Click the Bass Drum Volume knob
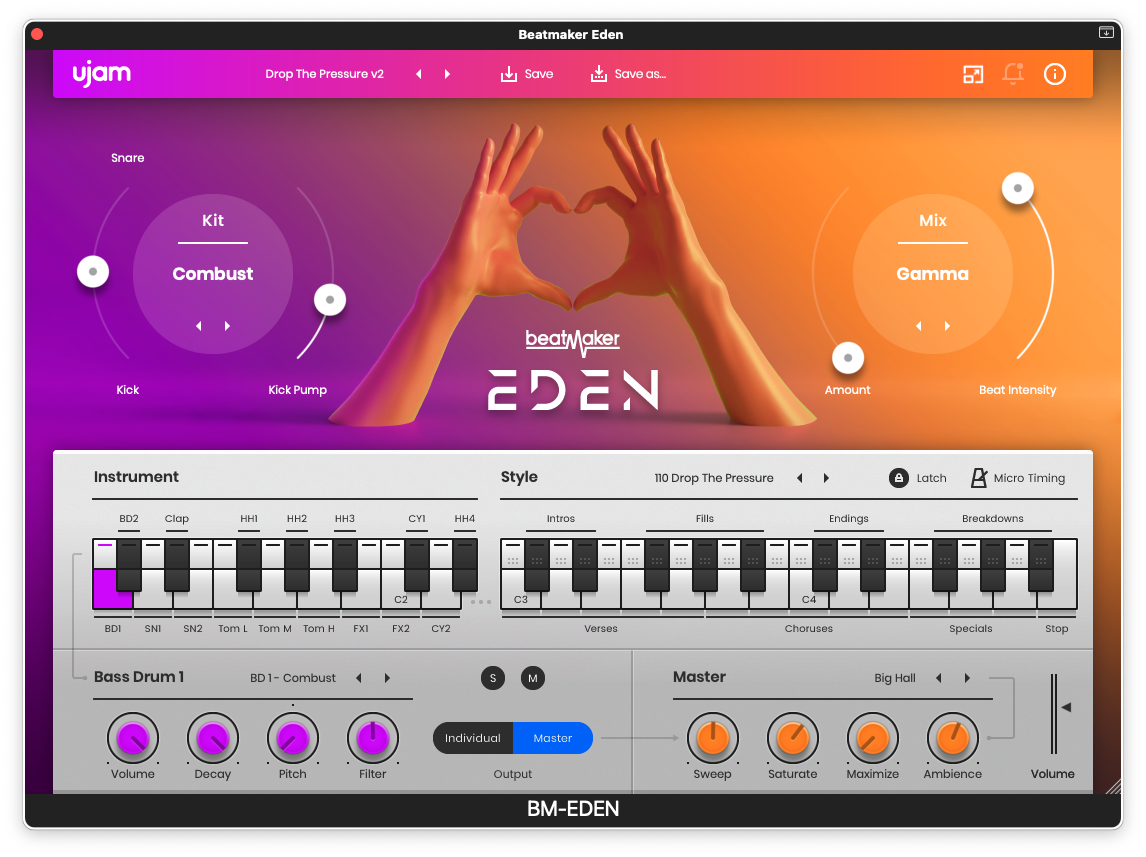Image resolution: width=1146 pixels, height=857 pixels. point(133,738)
